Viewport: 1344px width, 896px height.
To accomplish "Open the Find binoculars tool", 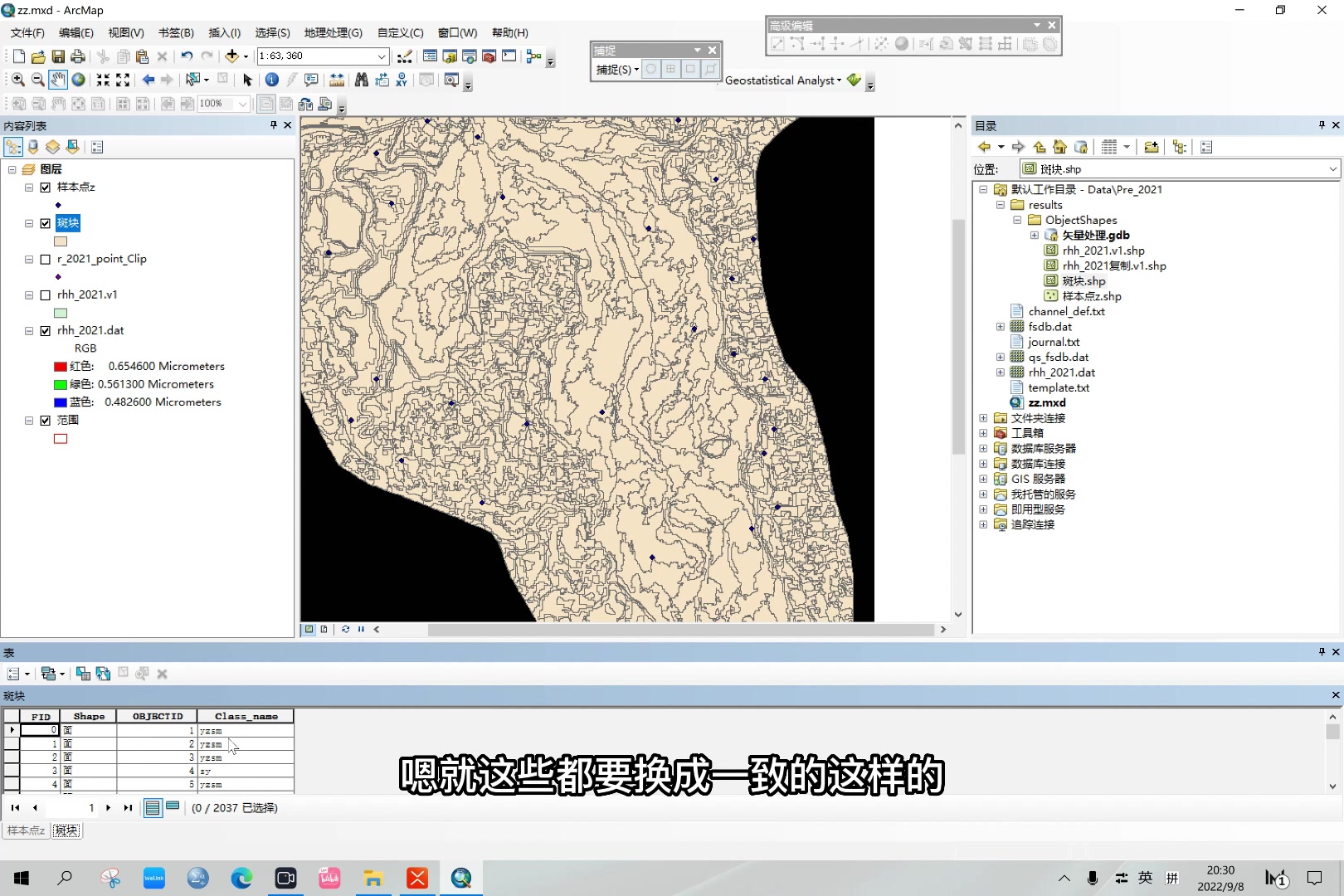I will pyautogui.click(x=362, y=80).
